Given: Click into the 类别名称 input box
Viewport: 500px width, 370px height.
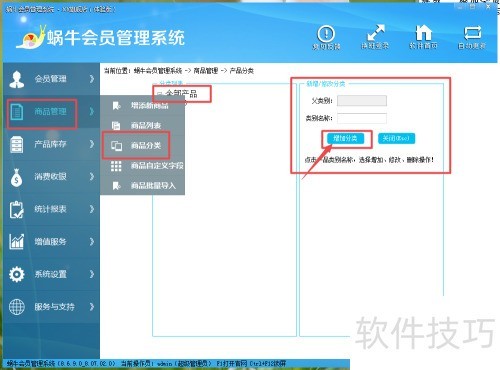Looking at the screenshot, I should click(362, 118).
